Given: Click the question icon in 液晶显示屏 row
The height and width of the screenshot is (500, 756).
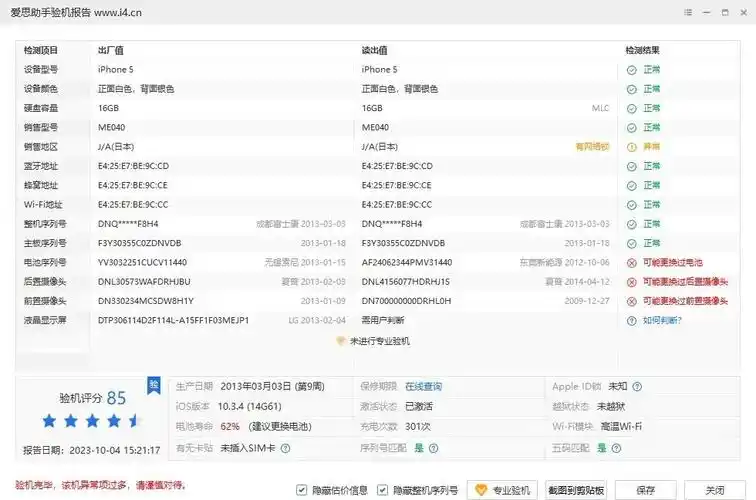Looking at the screenshot, I should pos(632,321).
